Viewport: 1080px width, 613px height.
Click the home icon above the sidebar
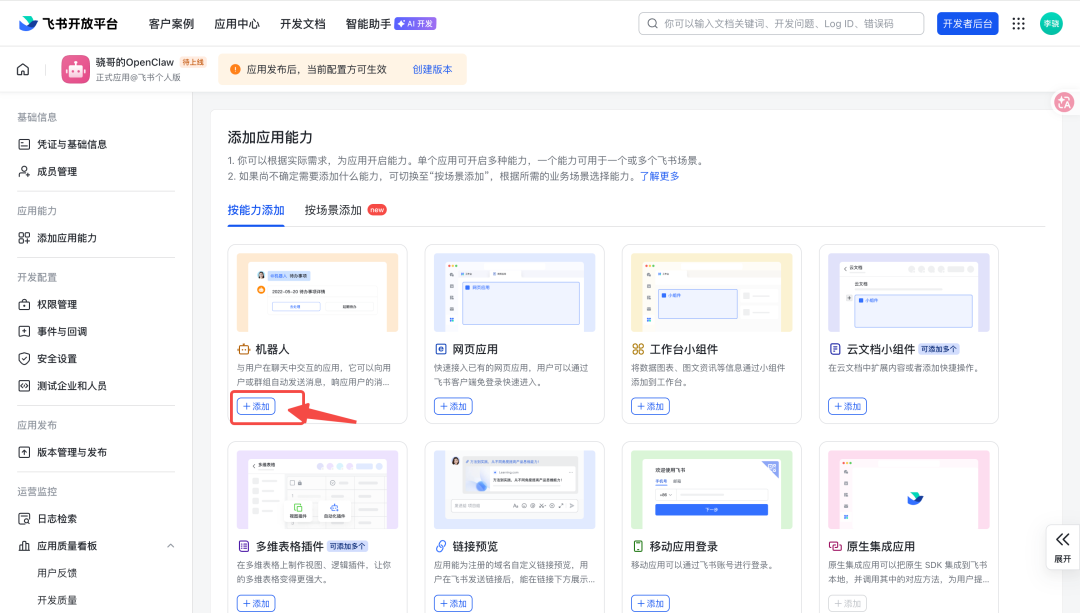[x=22, y=69]
